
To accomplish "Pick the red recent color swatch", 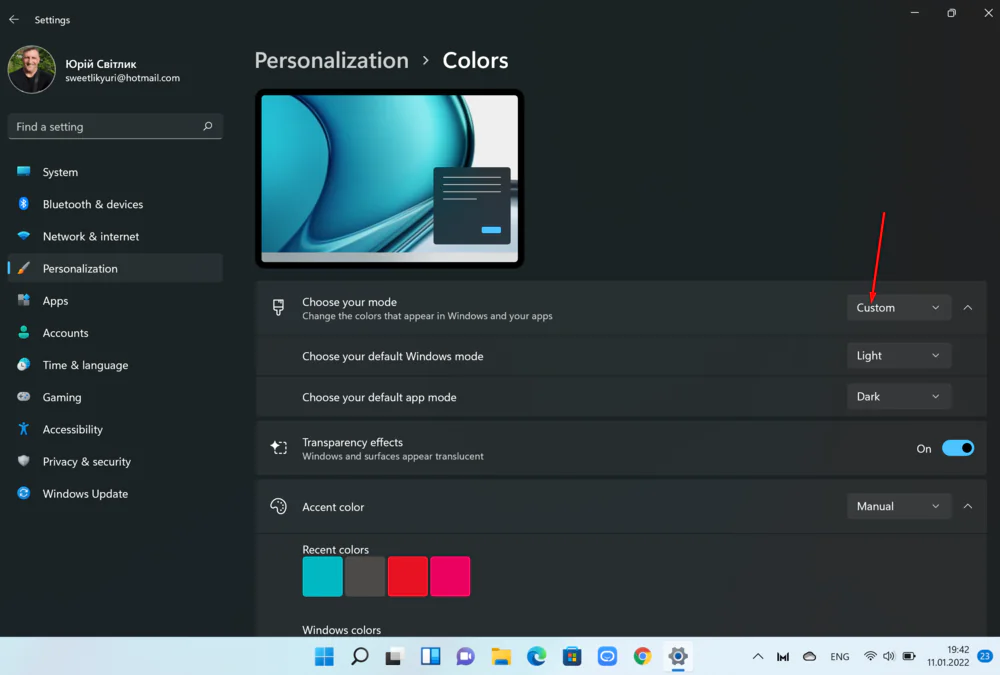I will tap(408, 577).
